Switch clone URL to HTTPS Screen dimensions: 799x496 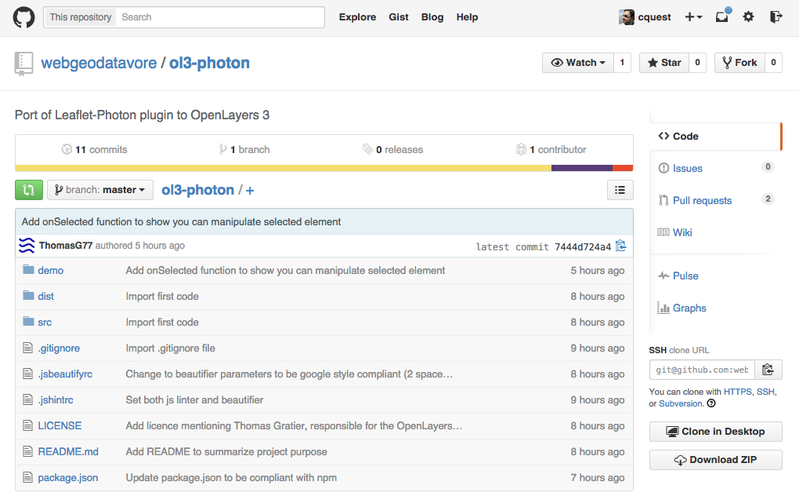tap(737, 391)
